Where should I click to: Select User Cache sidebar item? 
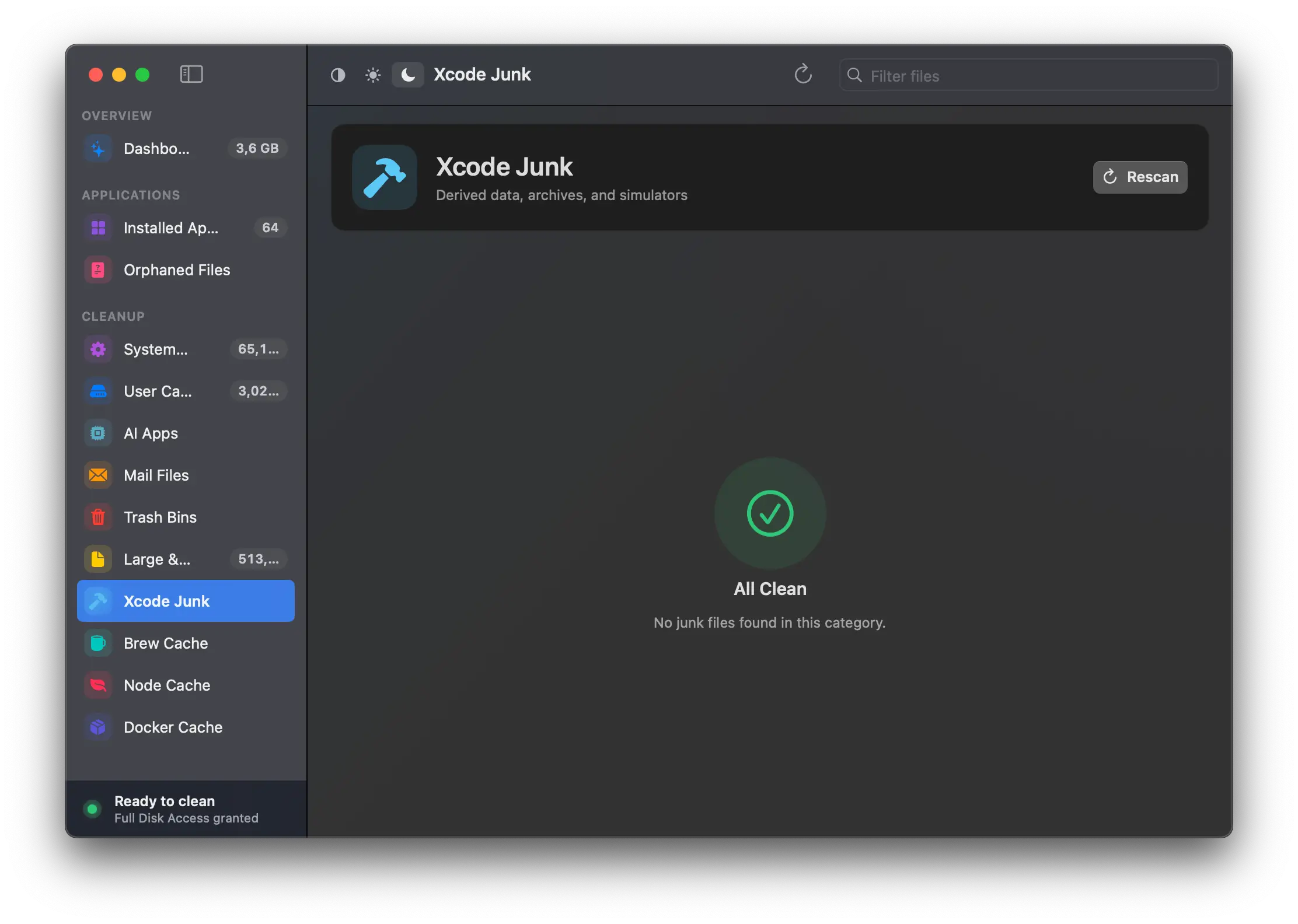(x=186, y=391)
